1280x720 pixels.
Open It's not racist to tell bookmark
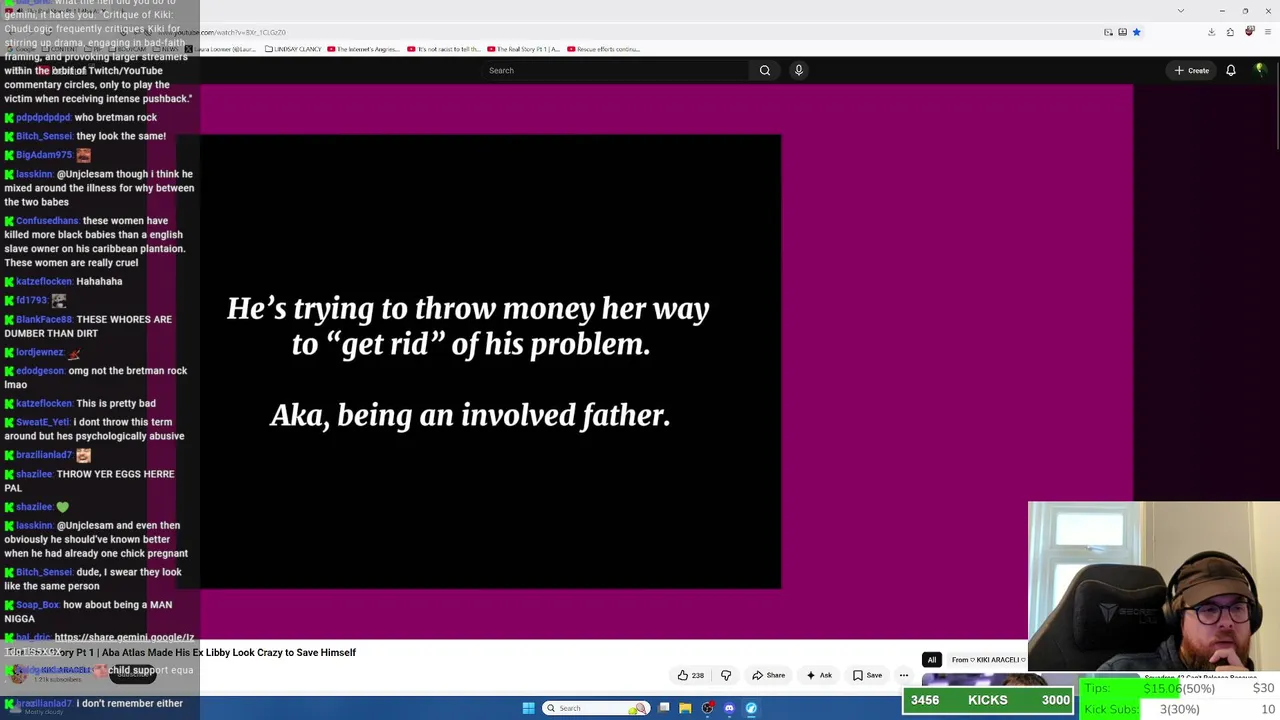click(444, 49)
